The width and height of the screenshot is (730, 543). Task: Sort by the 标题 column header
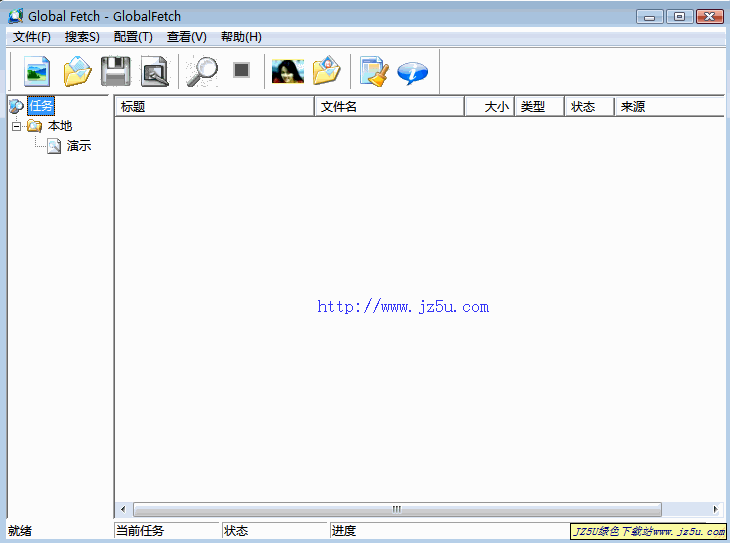coord(215,107)
